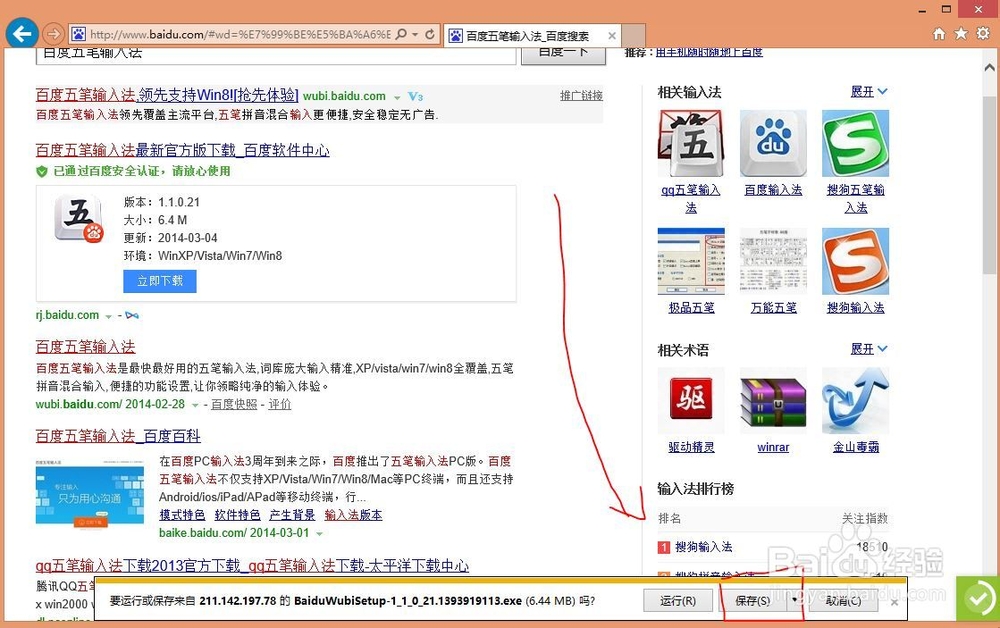Open the 产生背景 sublink

(292, 515)
